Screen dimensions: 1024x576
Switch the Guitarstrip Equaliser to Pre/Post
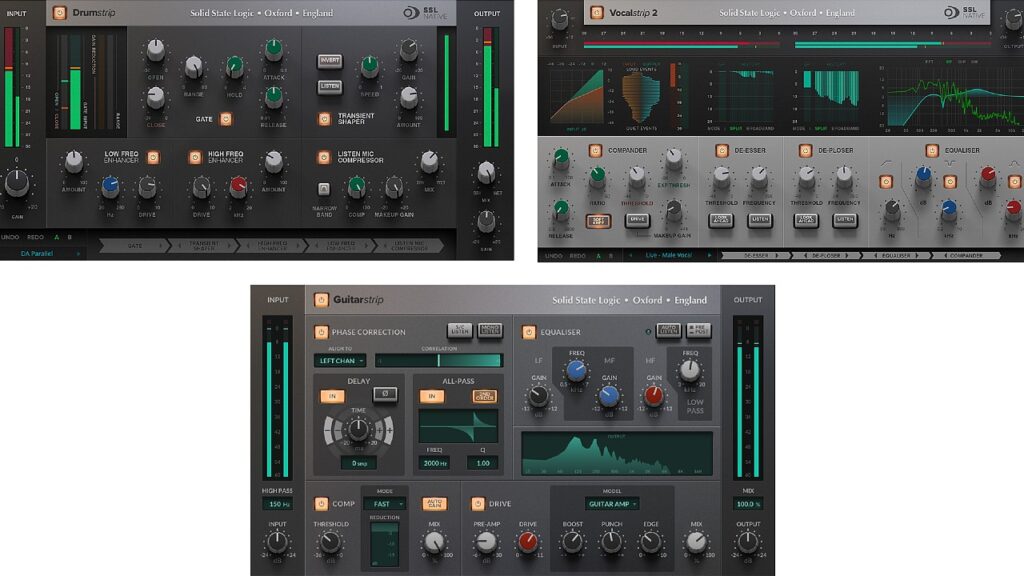coord(698,329)
